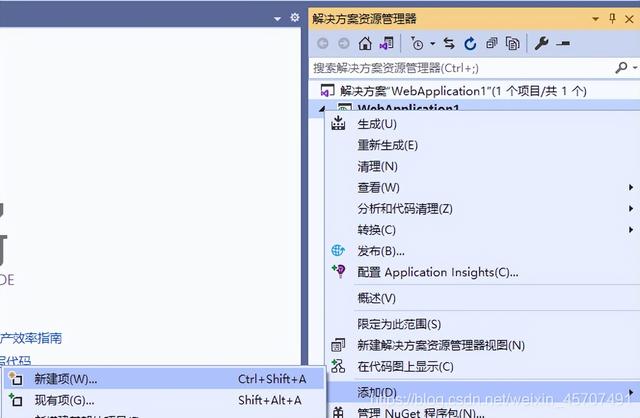The height and width of the screenshot is (418, 640).
Task: Expand the 分析和代码清理(Z) submenu arrow
Action: (x=631, y=209)
